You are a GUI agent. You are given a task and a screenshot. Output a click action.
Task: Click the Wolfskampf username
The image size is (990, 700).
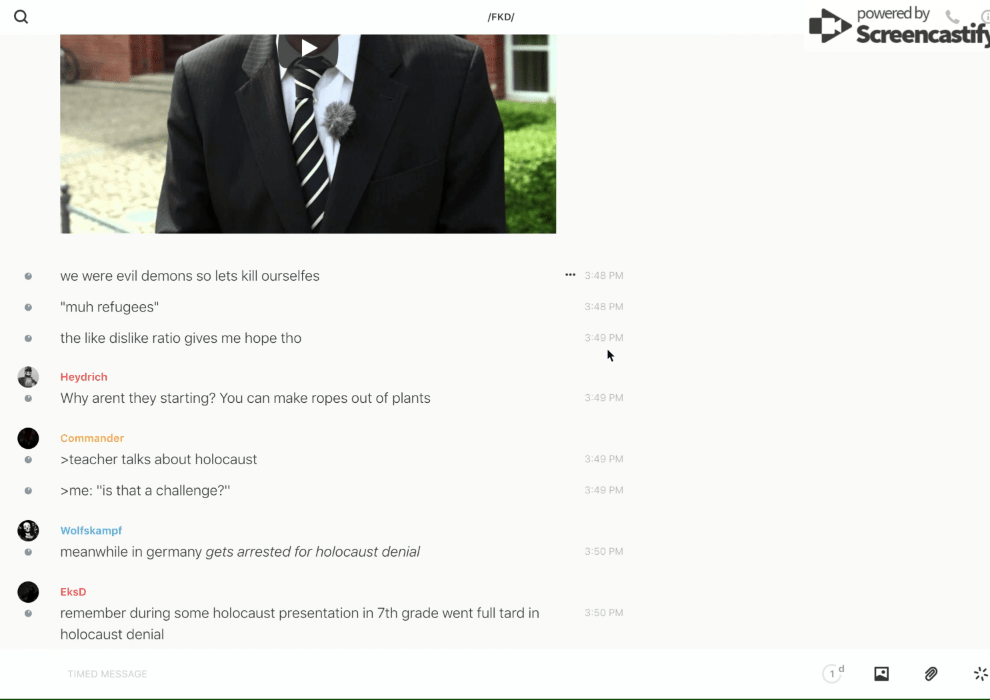coord(91,531)
